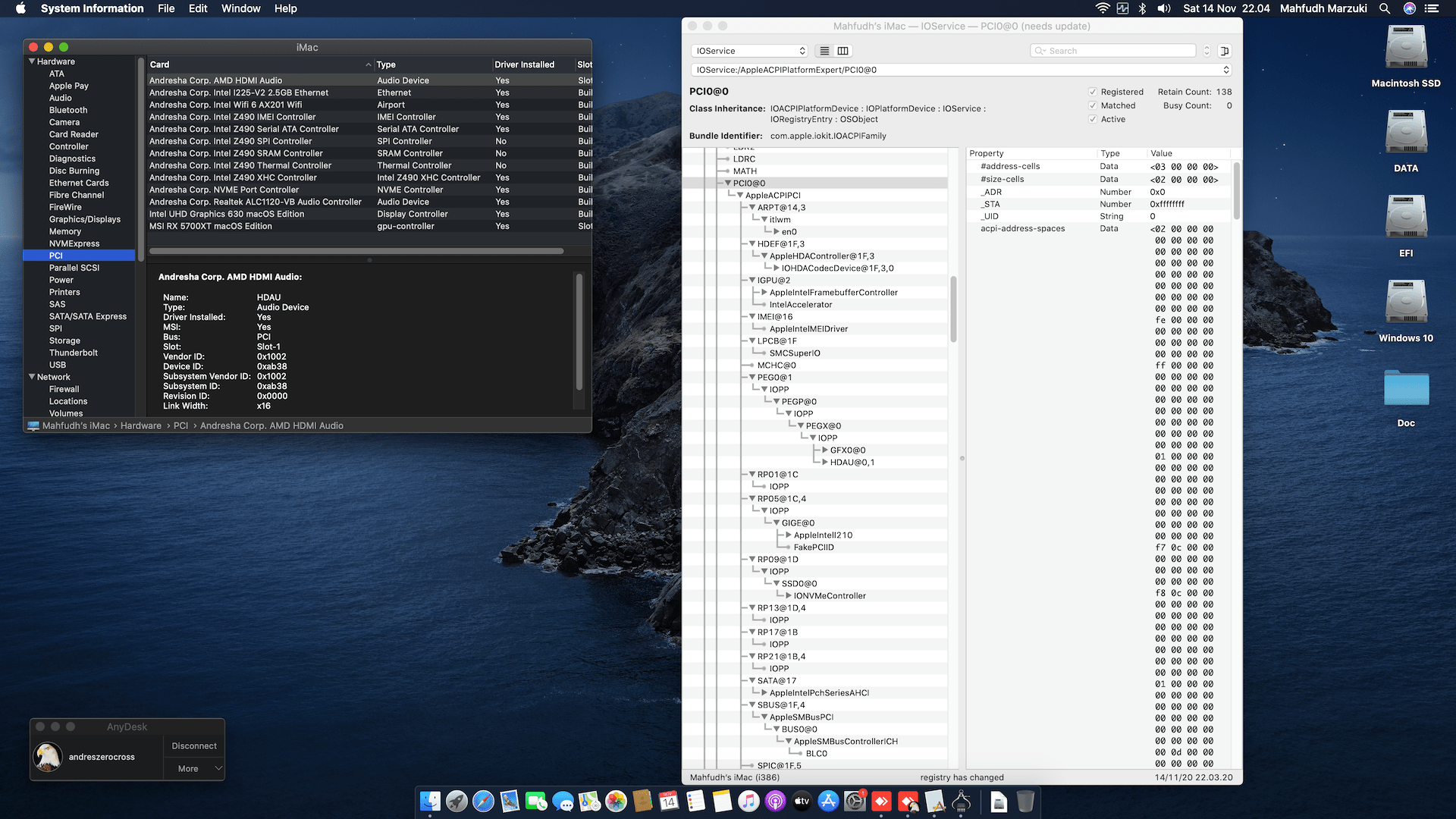
Task: Expand the GFX0@0 node
Action: (x=825, y=450)
